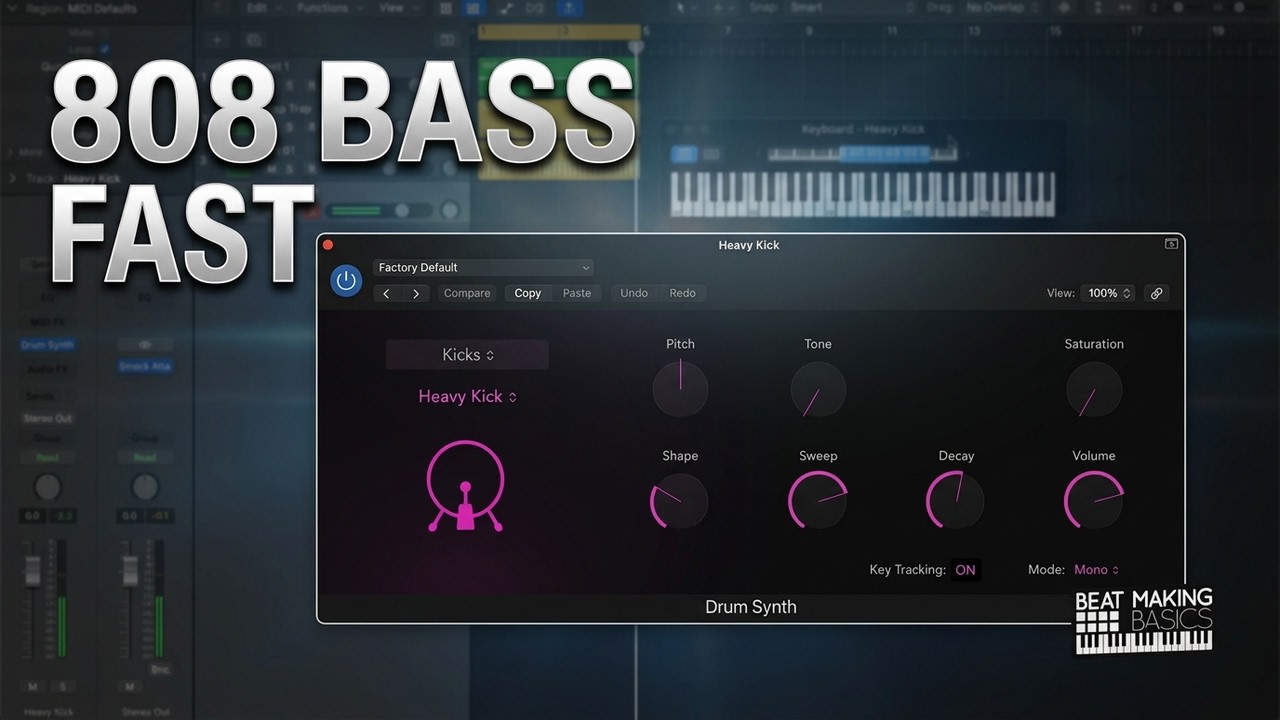This screenshot has height=720, width=1280.
Task: Click the Undo button in plugin header
Action: click(634, 293)
